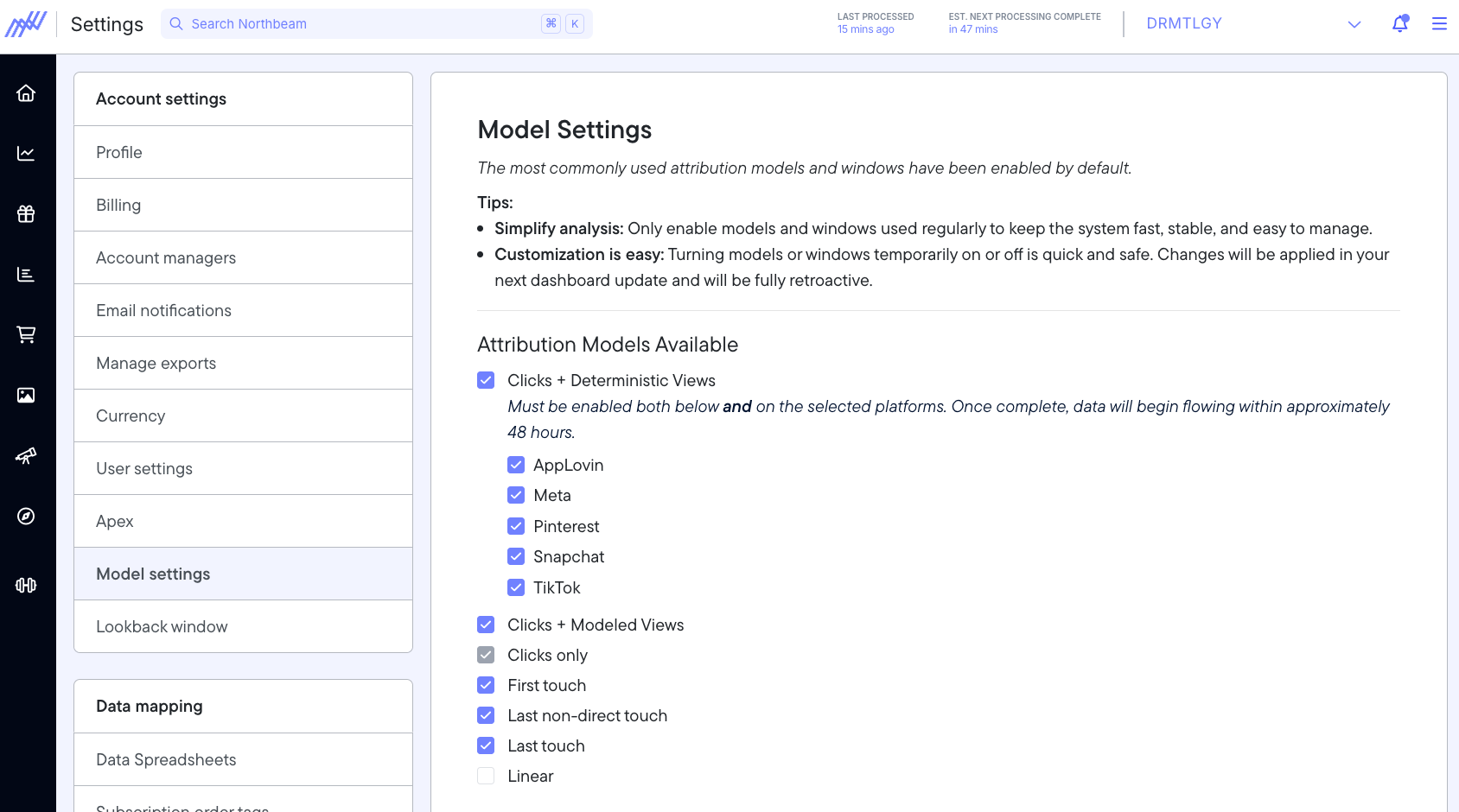This screenshot has width=1459, height=812.
Task: Click the search magnifier icon
Action: click(x=176, y=24)
